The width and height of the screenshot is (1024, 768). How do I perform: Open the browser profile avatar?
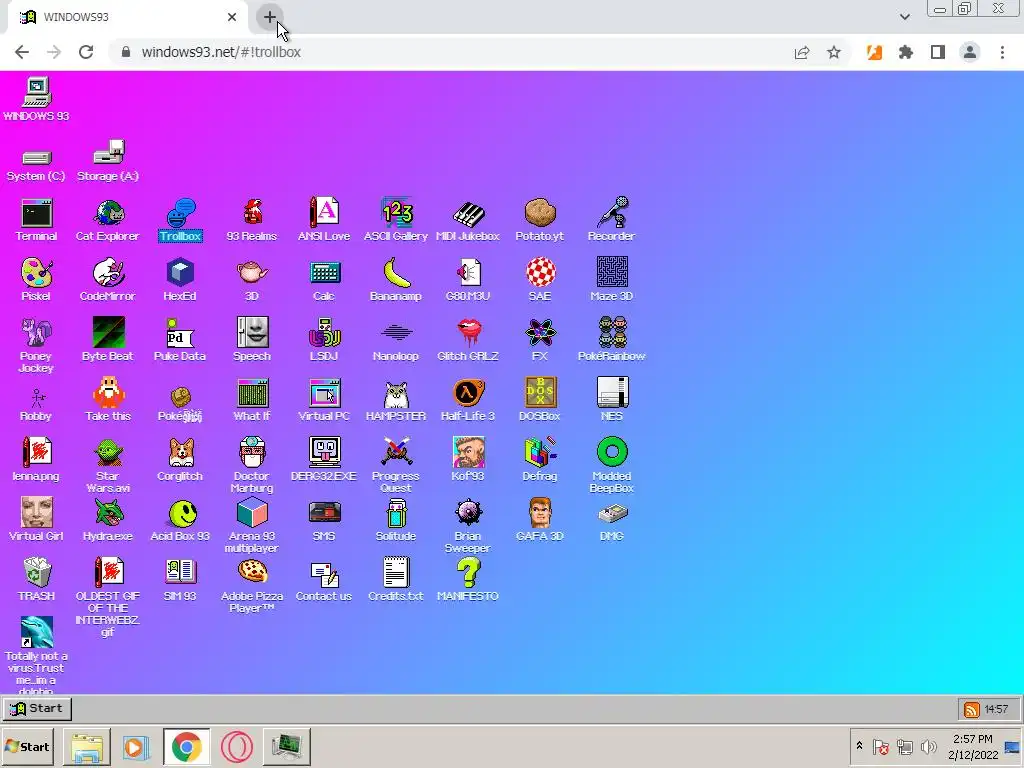click(970, 52)
